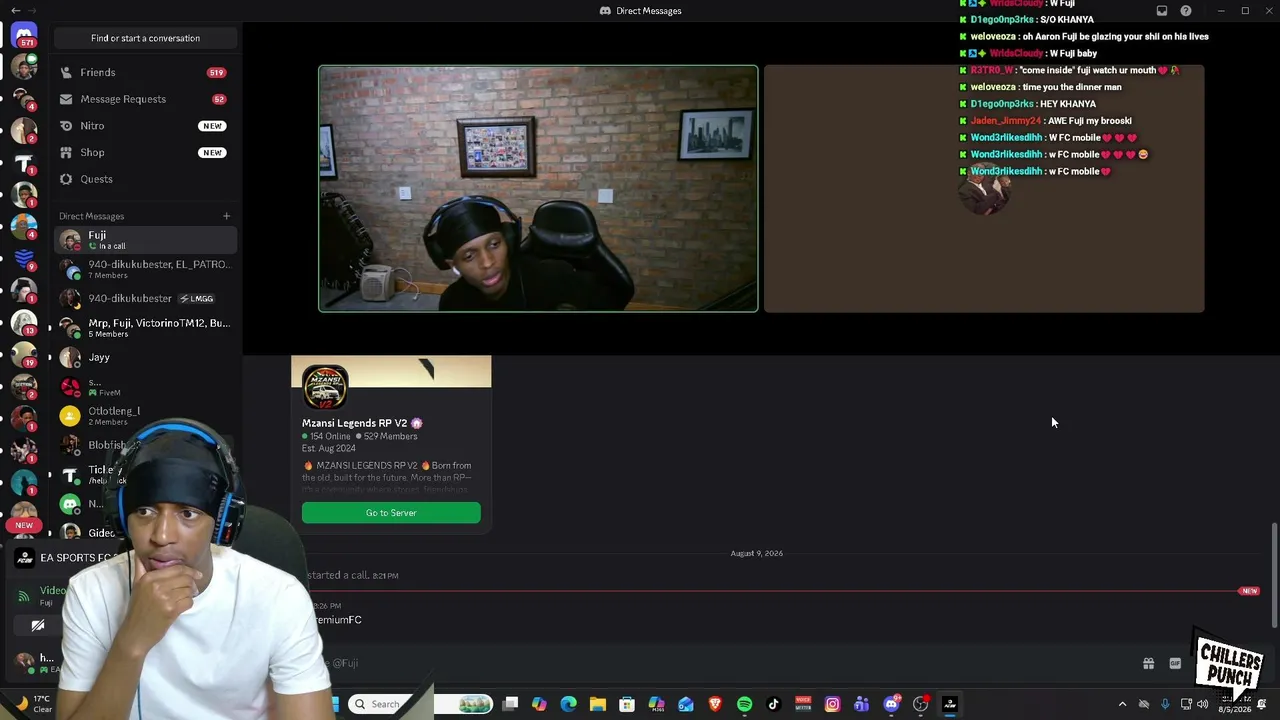Image resolution: width=1280 pixels, height=720 pixels.
Task: Open Message Requests
Action: (x=145, y=99)
